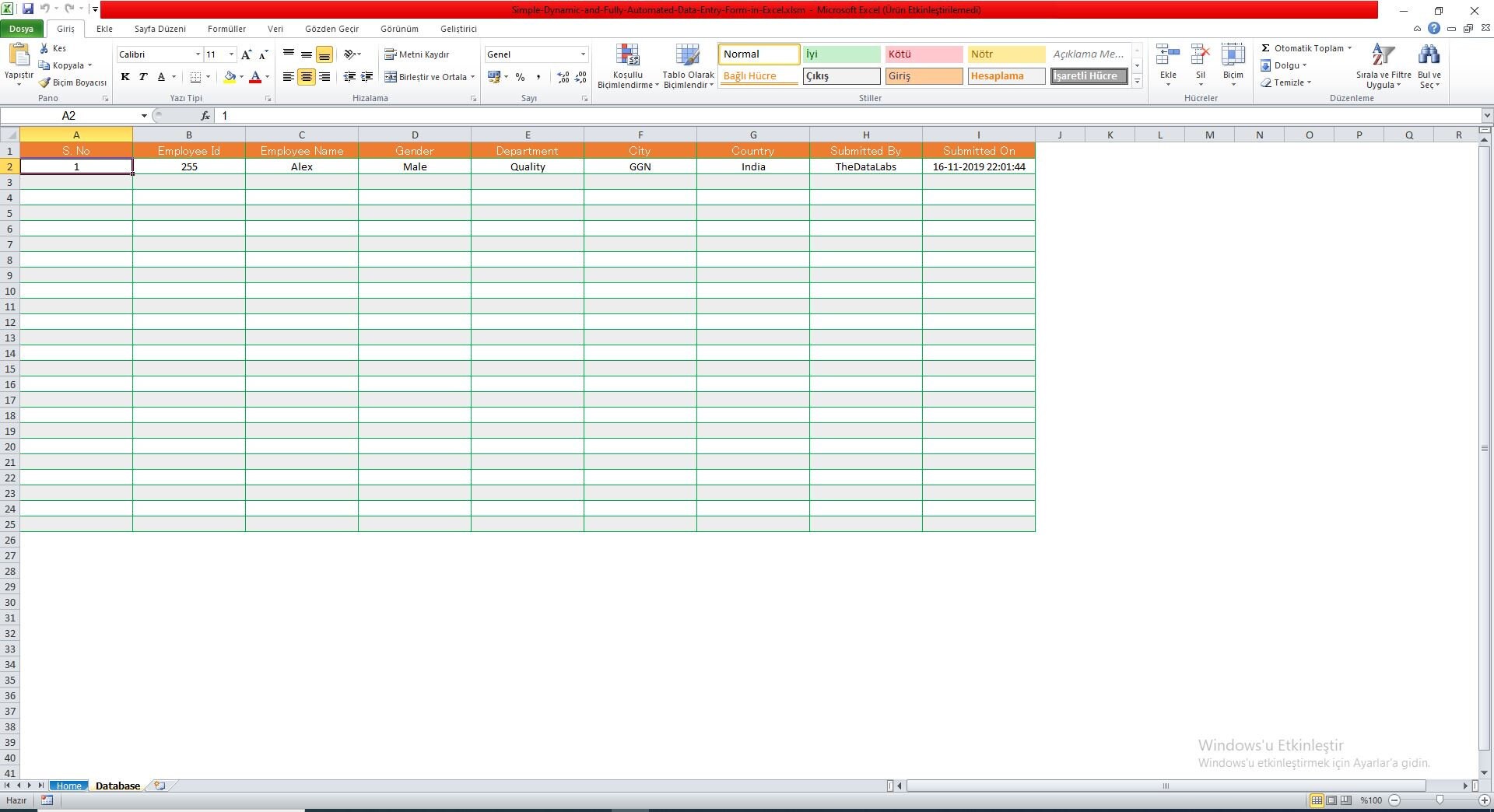Click the increase decimal icon
This screenshot has height=812, width=1494.
[563, 77]
